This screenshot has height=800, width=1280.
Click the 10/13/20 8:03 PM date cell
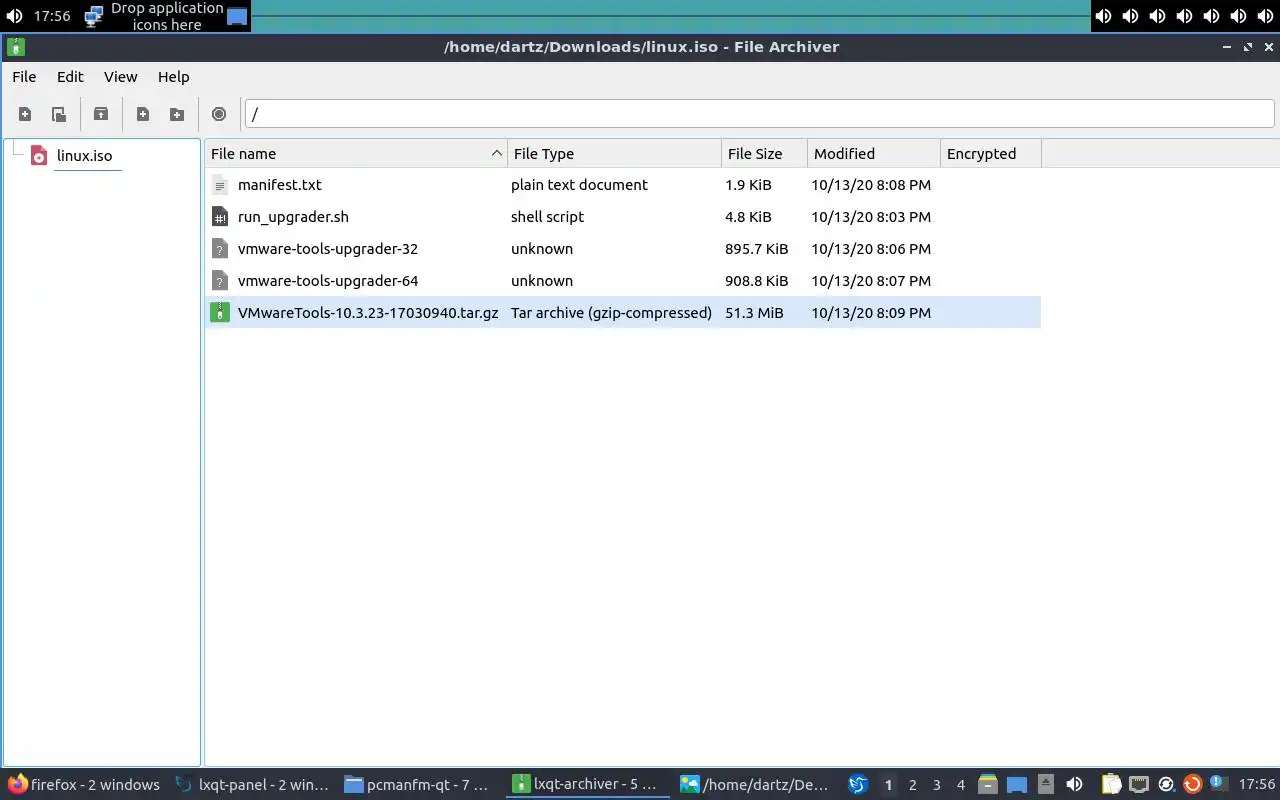(x=871, y=217)
